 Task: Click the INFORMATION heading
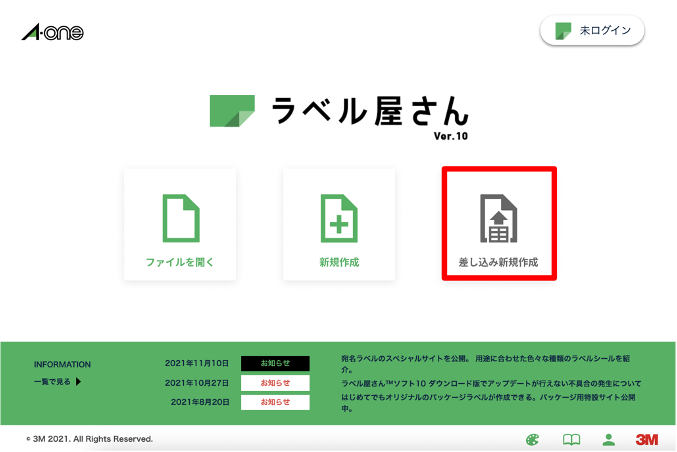tap(62, 364)
